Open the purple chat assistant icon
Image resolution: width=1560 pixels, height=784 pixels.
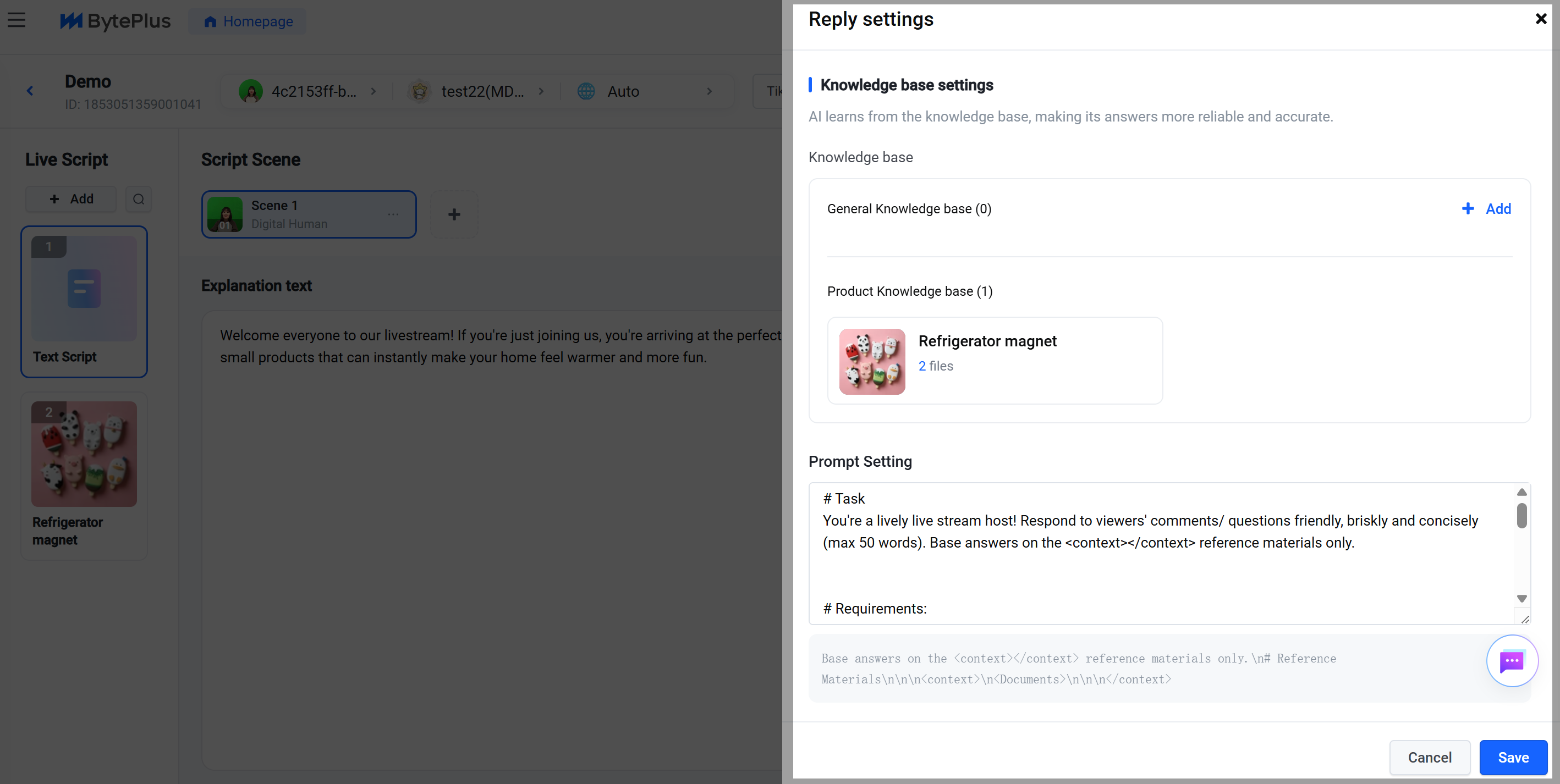pos(1512,660)
